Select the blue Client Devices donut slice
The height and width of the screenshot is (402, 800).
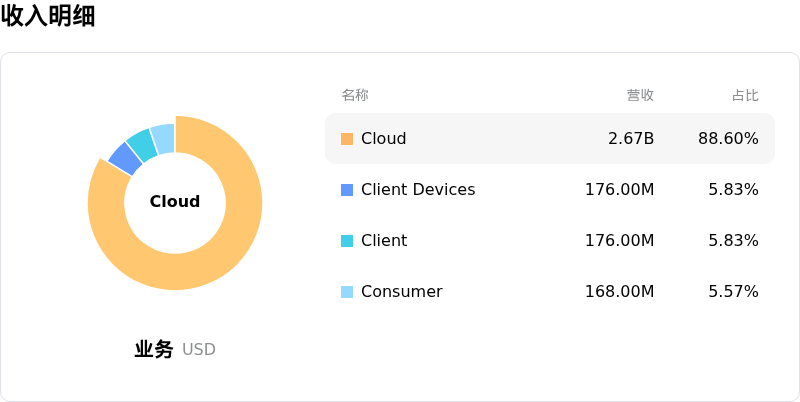125,158
